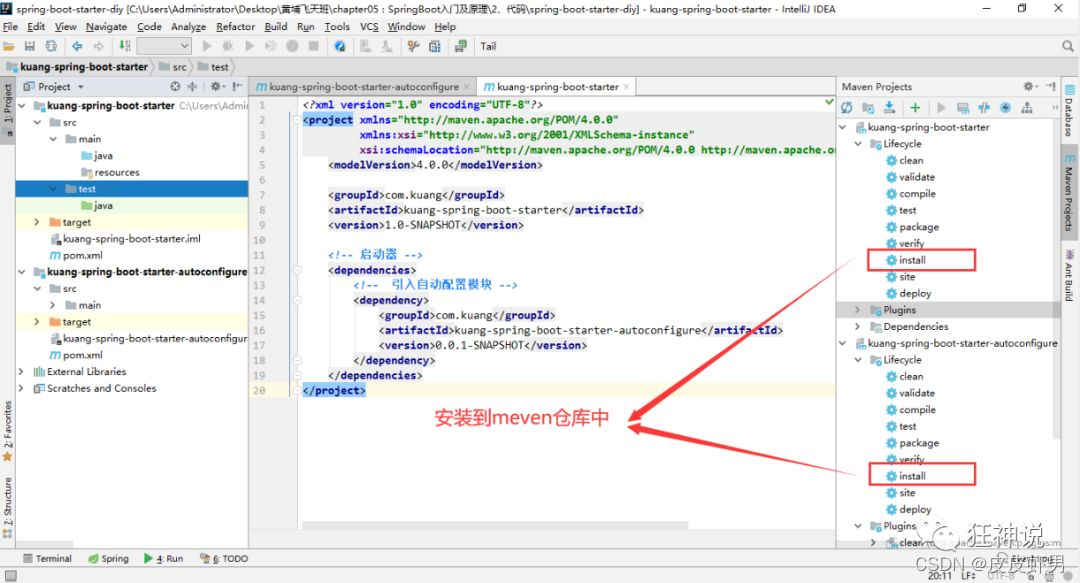Click the Build Project toolbar icon
Viewport: 1080px width, 583px height.
(x=125, y=46)
